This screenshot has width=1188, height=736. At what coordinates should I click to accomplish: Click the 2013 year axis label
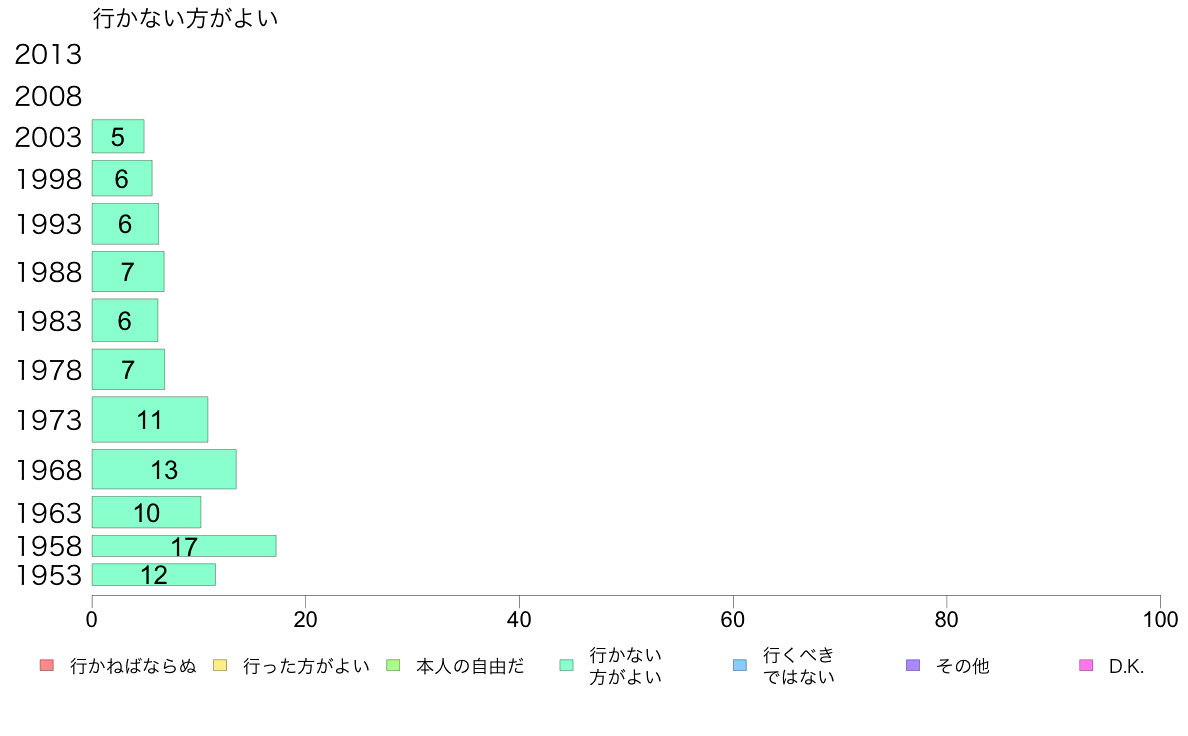(x=48, y=55)
